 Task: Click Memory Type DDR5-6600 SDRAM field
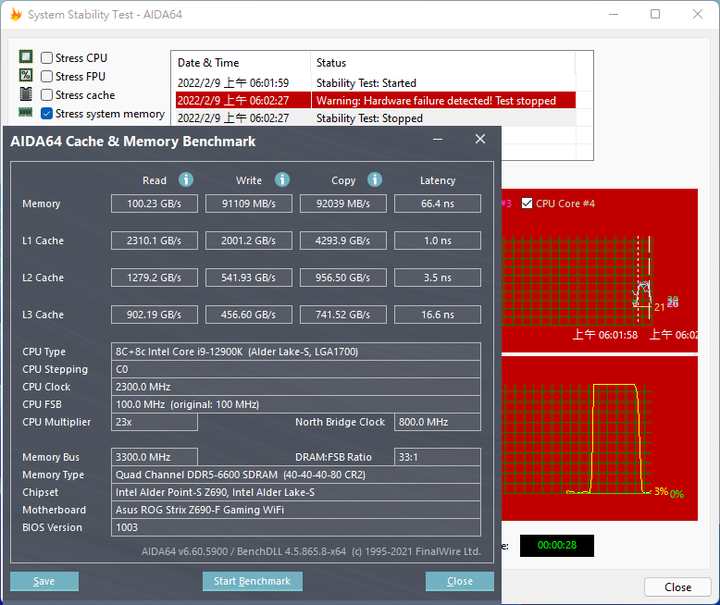click(x=296, y=475)
